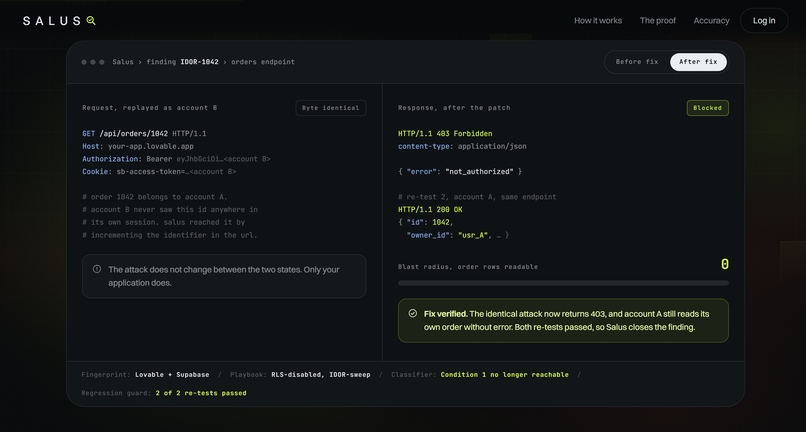
Task: Click the HTTP/1.1 403 Forbidden status line
Action: (x=445, y=134)
